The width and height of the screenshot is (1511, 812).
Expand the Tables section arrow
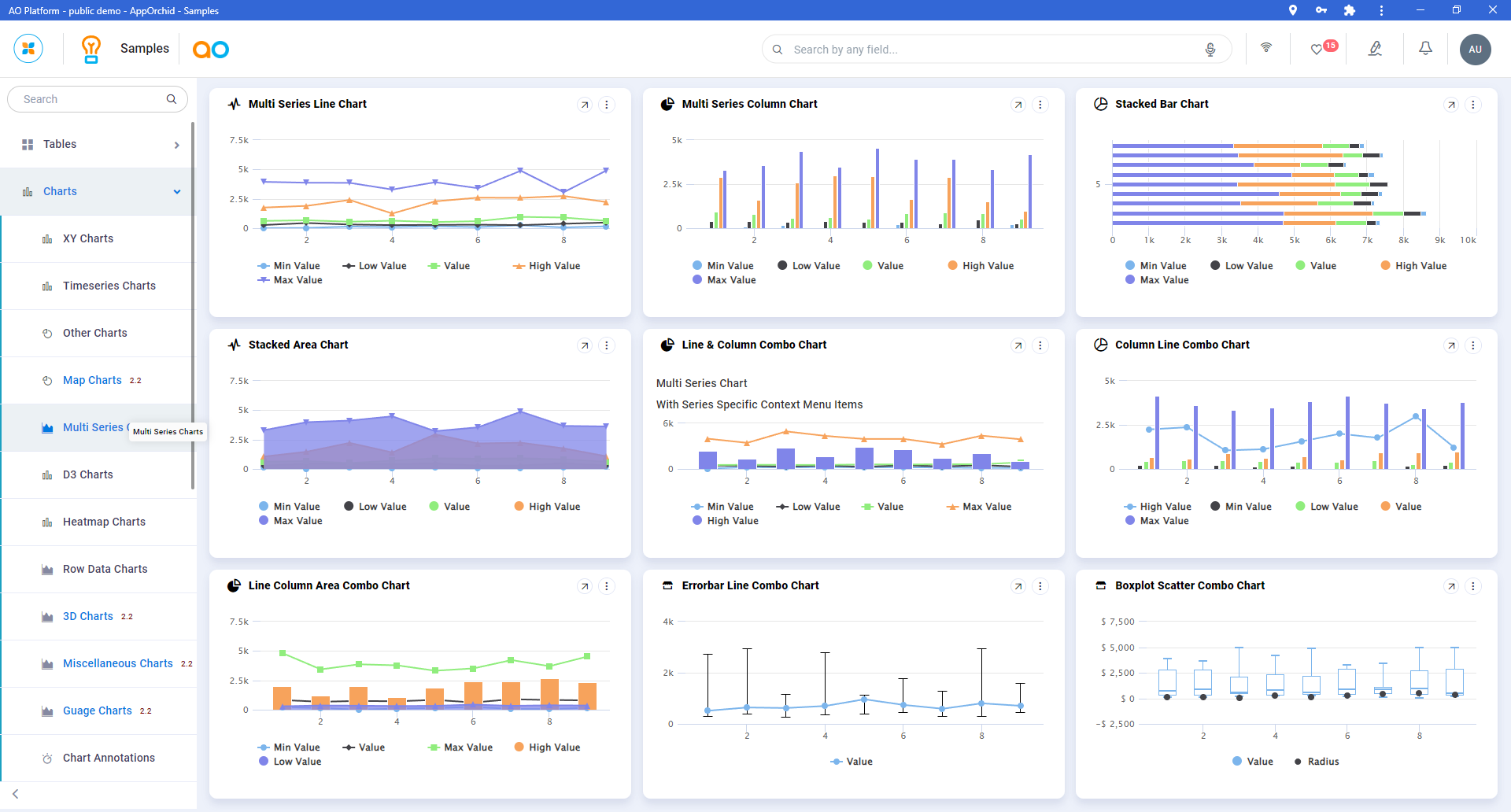176,145
